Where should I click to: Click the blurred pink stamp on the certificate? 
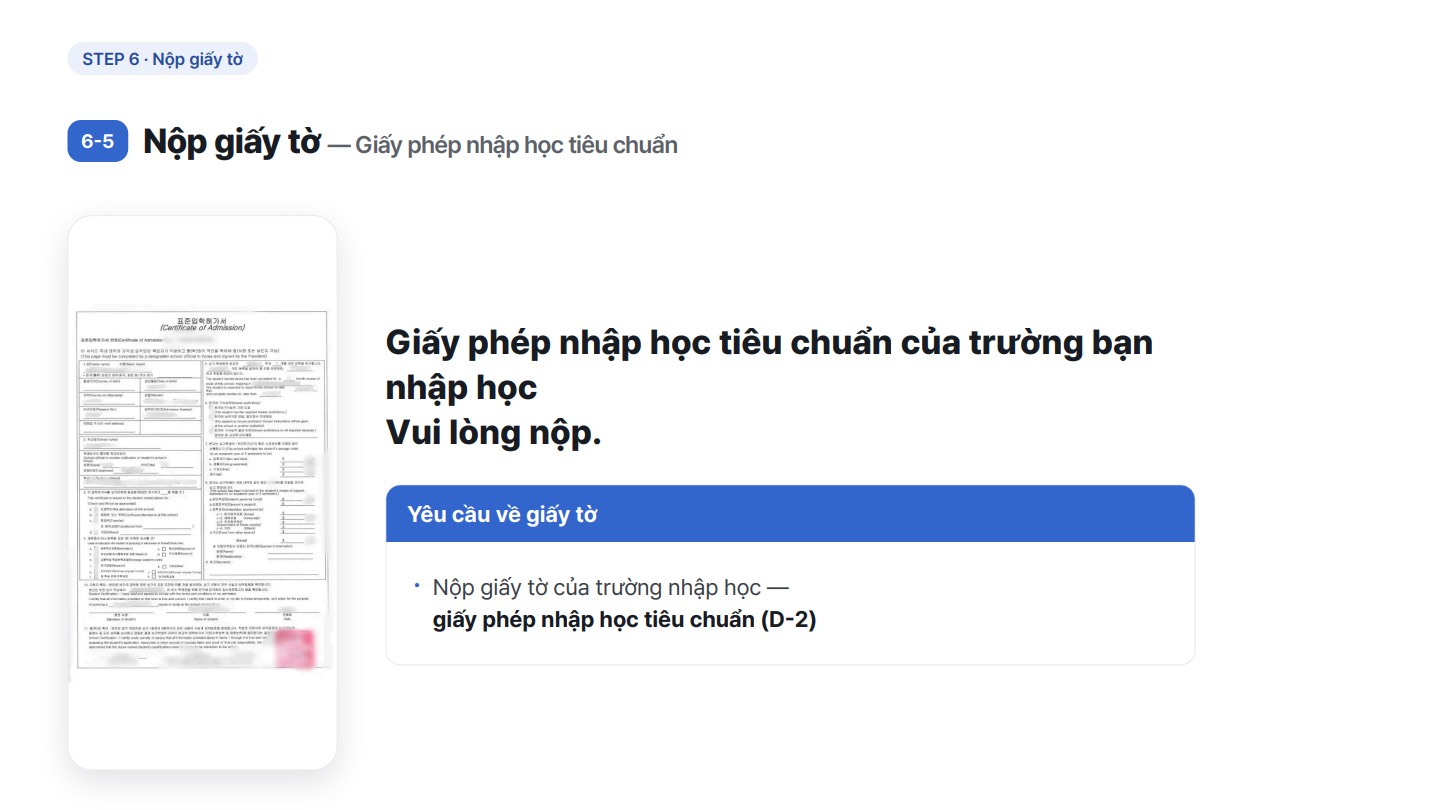[294, 647]
